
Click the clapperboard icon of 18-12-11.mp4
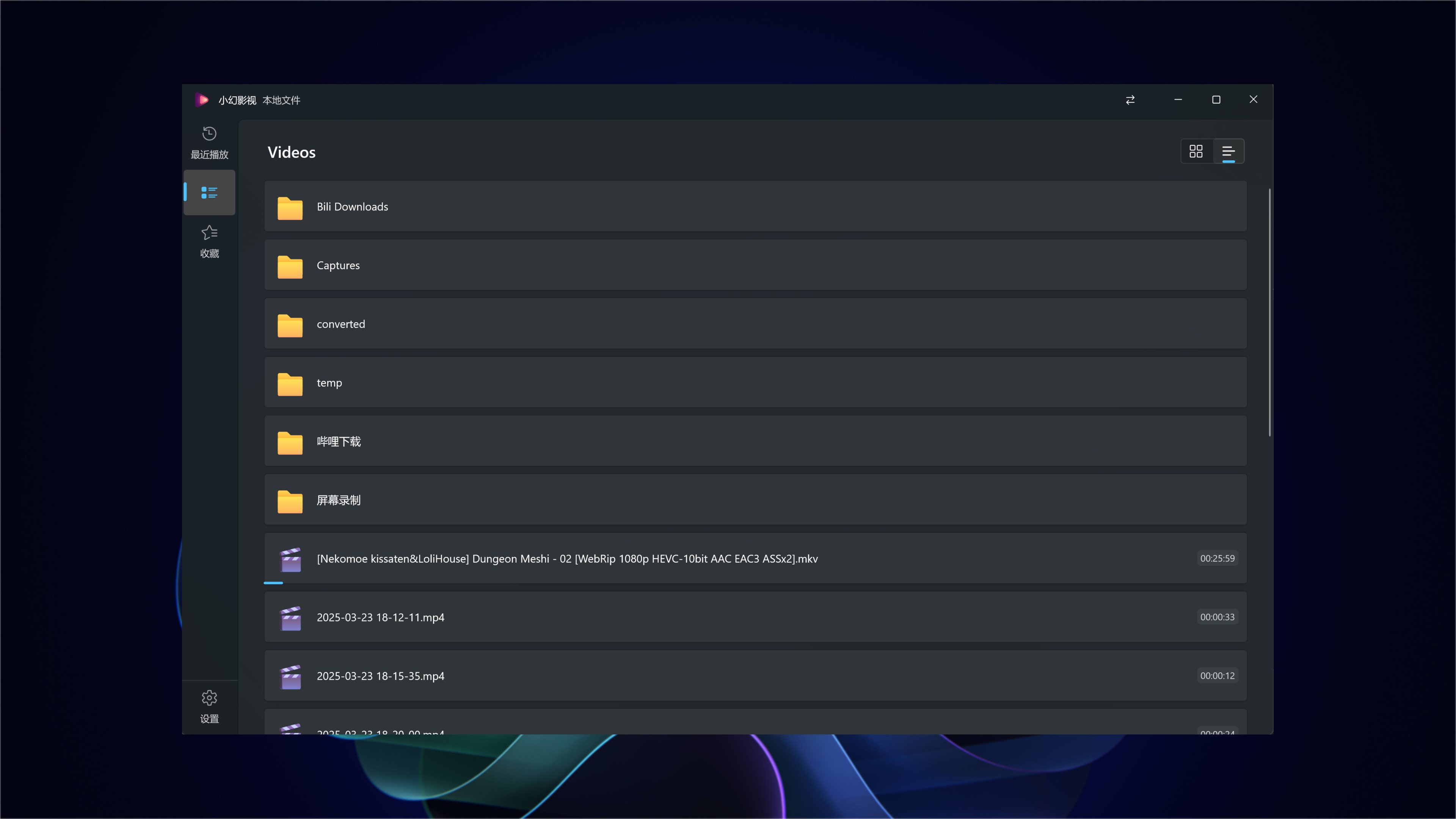(290, 618)
